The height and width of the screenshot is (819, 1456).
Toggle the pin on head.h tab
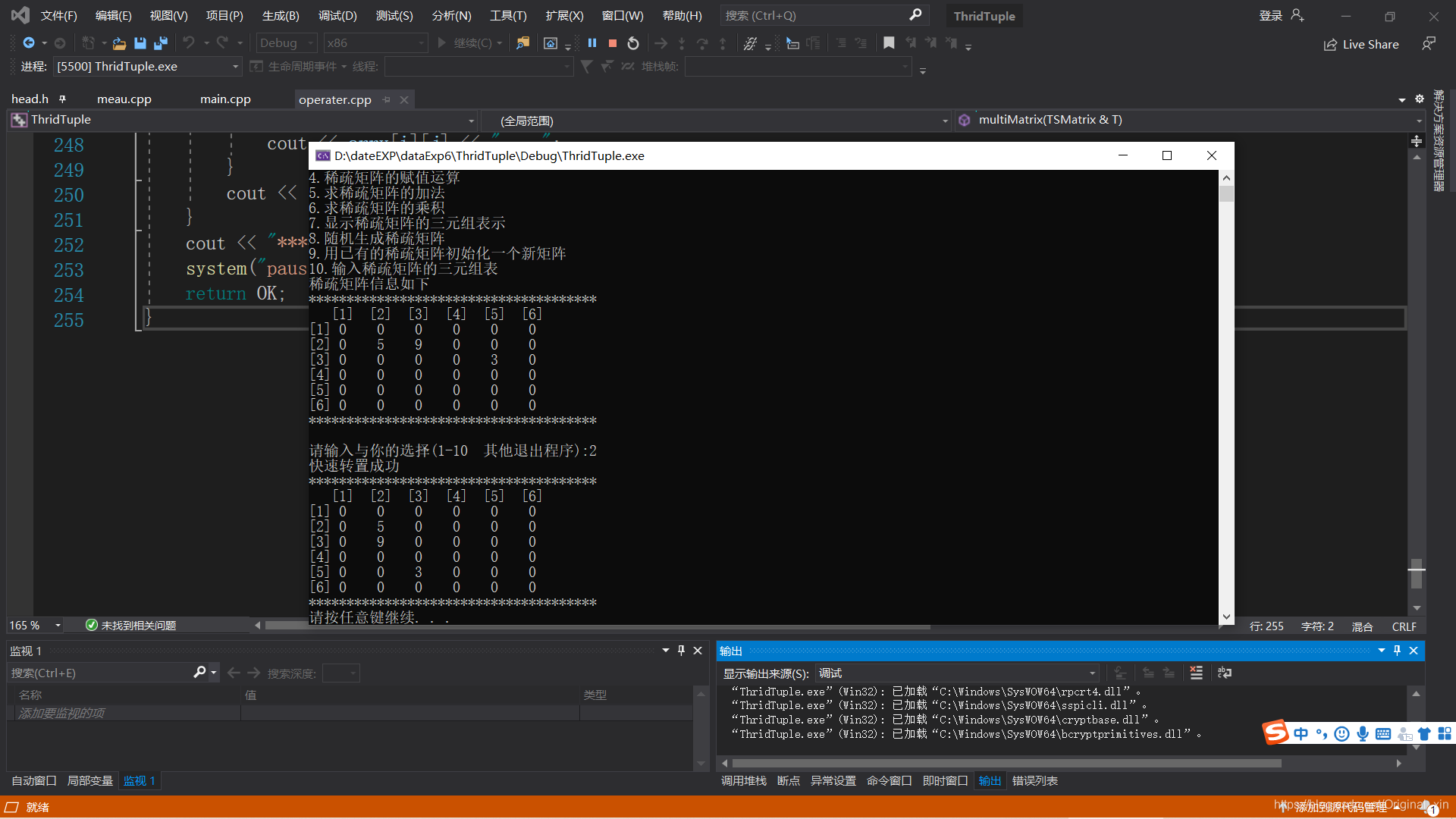pyautogui.click(x=62, y=99)
